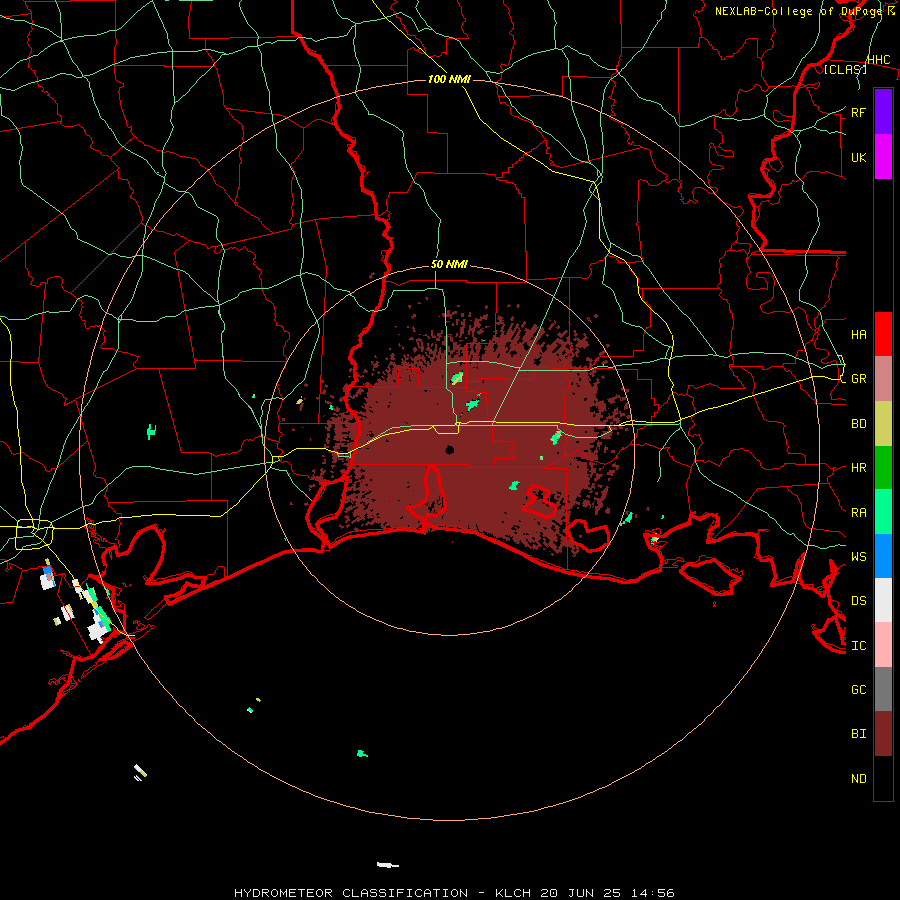The image size is (900, 900).
Task: Click the GR legend label
Action: (x=858, y=379)
